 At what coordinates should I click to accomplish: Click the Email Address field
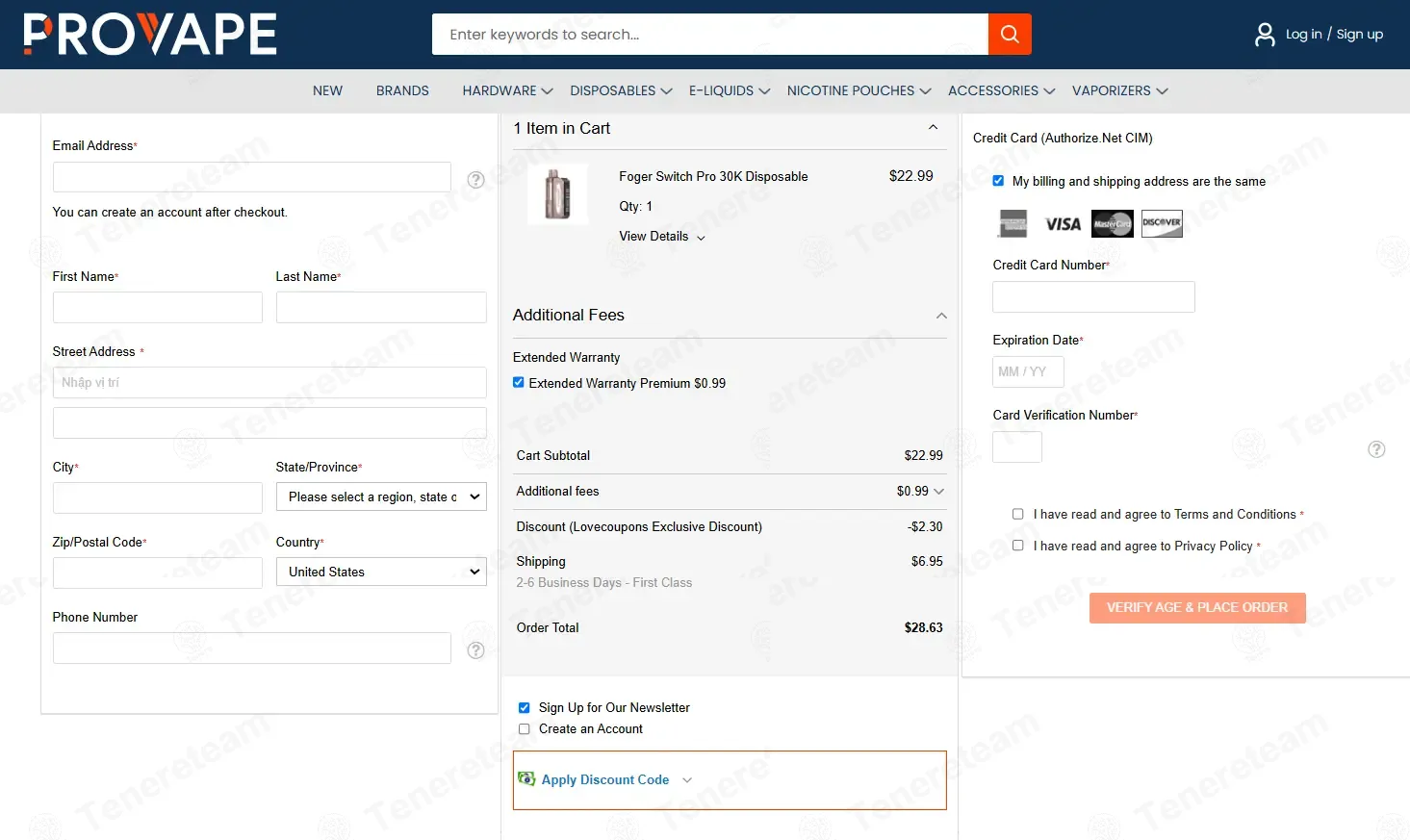click(252, 177)
